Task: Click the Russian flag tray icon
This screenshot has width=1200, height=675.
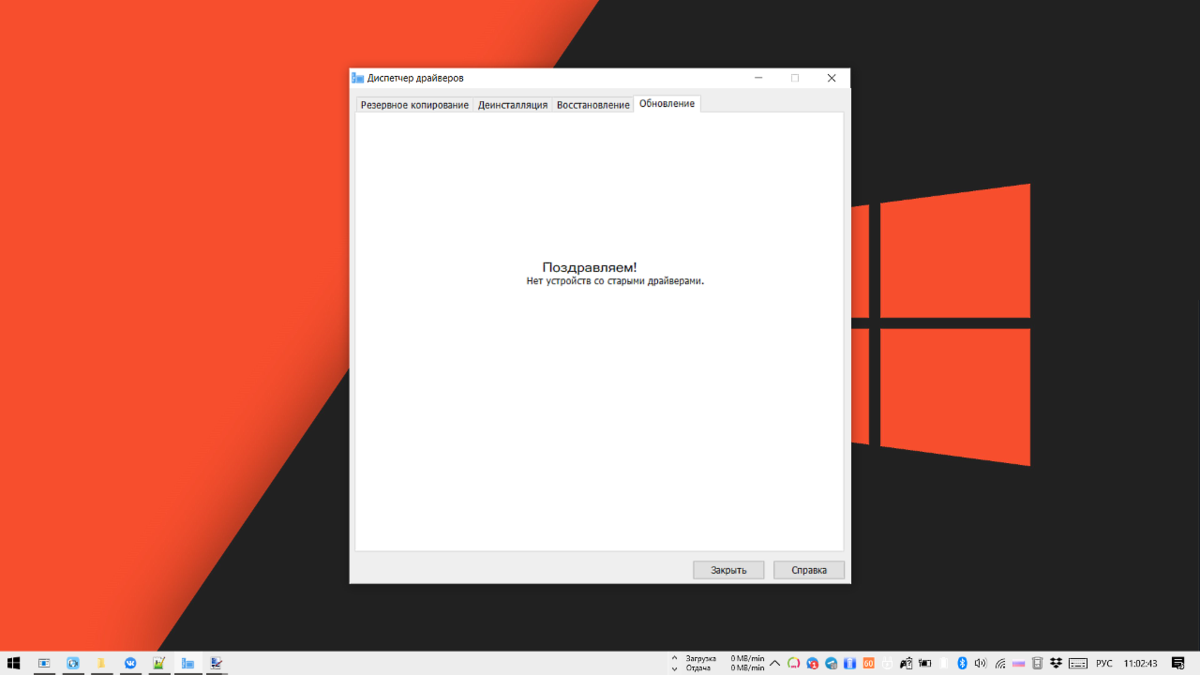Action: [x=1018, y=663]
